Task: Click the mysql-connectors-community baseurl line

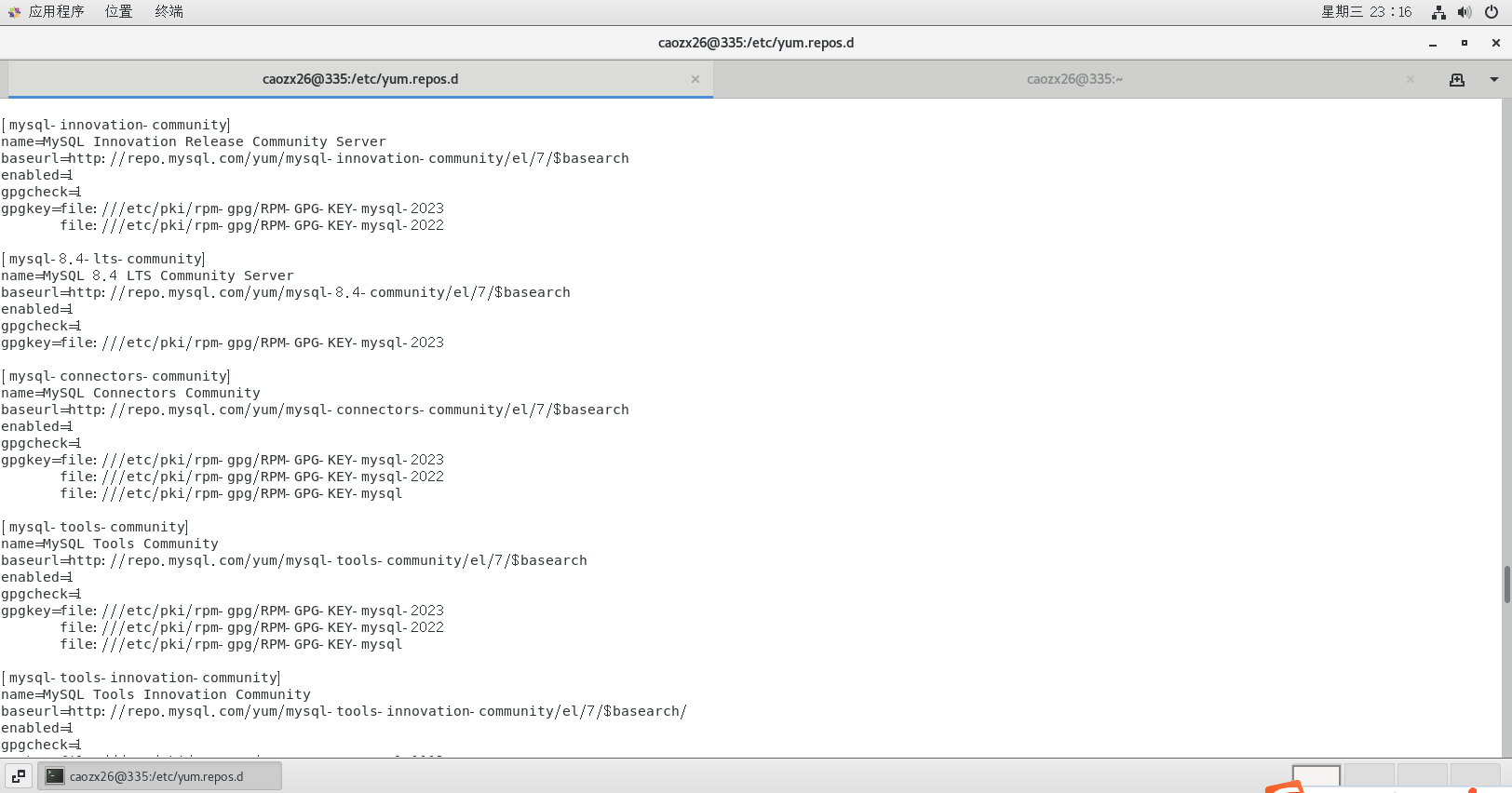Action: tap(315, 410)
